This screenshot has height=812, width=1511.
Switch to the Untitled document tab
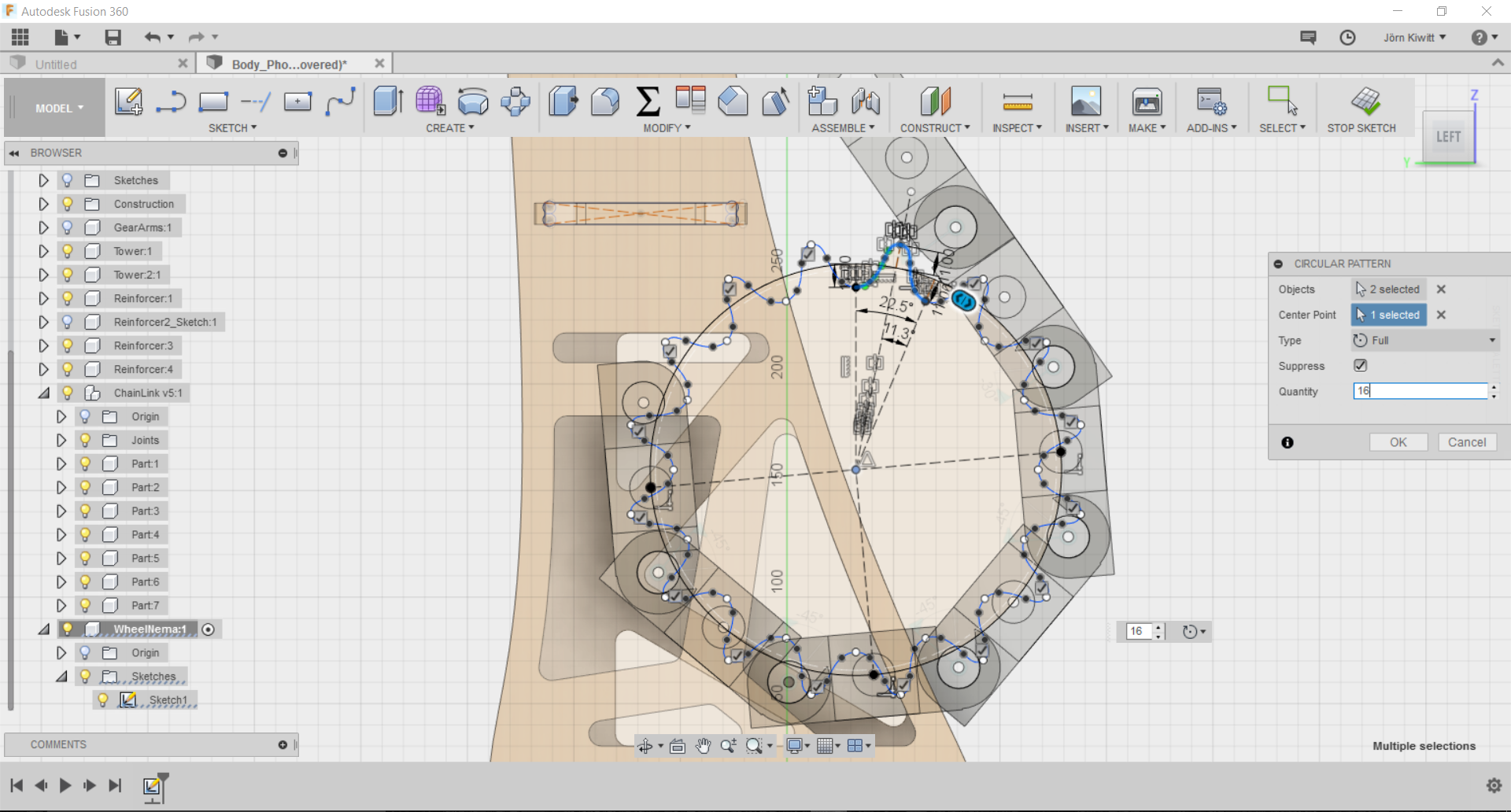[x=56, y=65]
